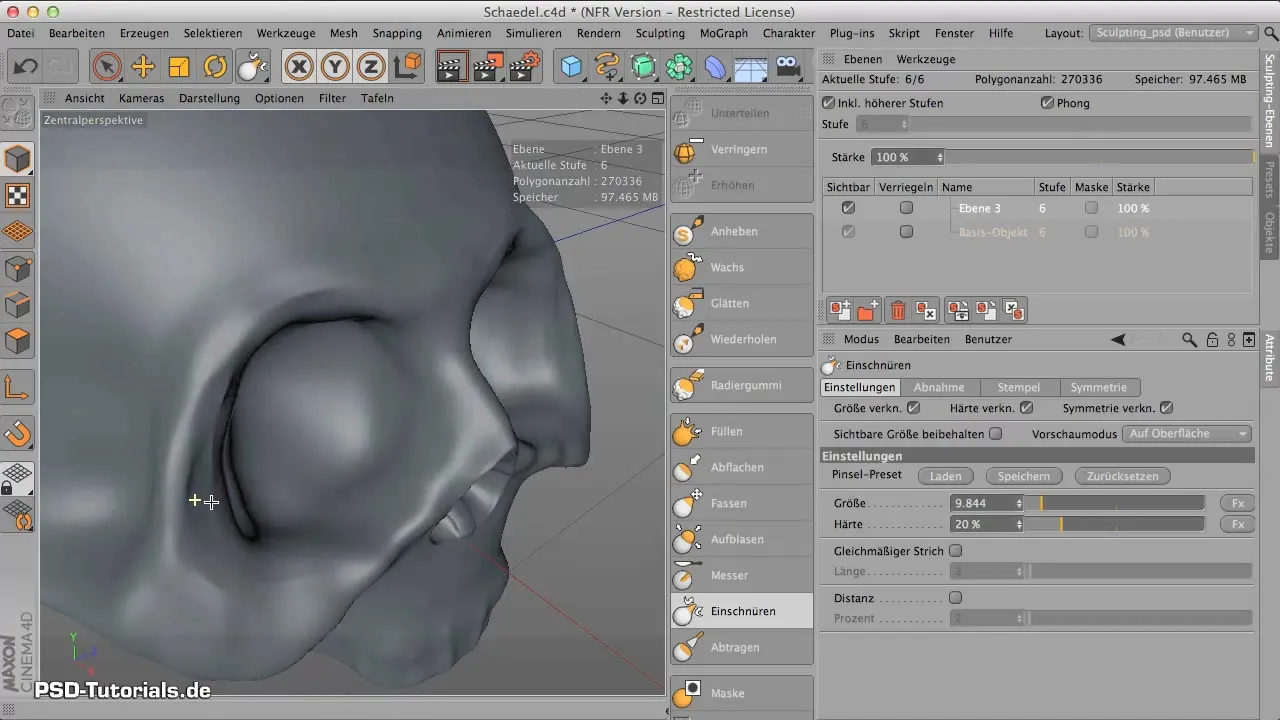Enable Sichtbare Größe beibehalten checkbox

coord(995,434)
